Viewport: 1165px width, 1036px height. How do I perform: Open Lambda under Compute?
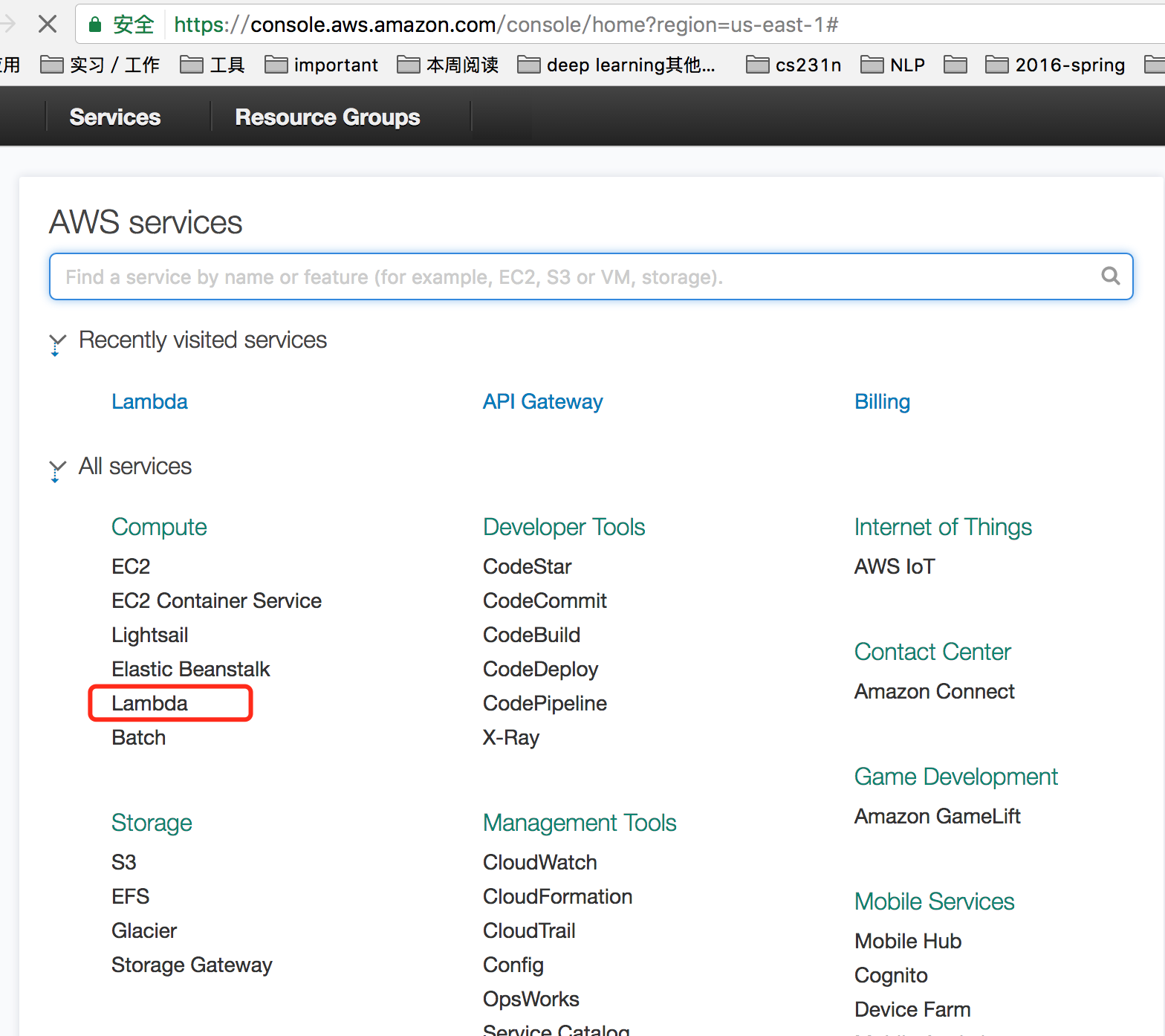(149, 703)
